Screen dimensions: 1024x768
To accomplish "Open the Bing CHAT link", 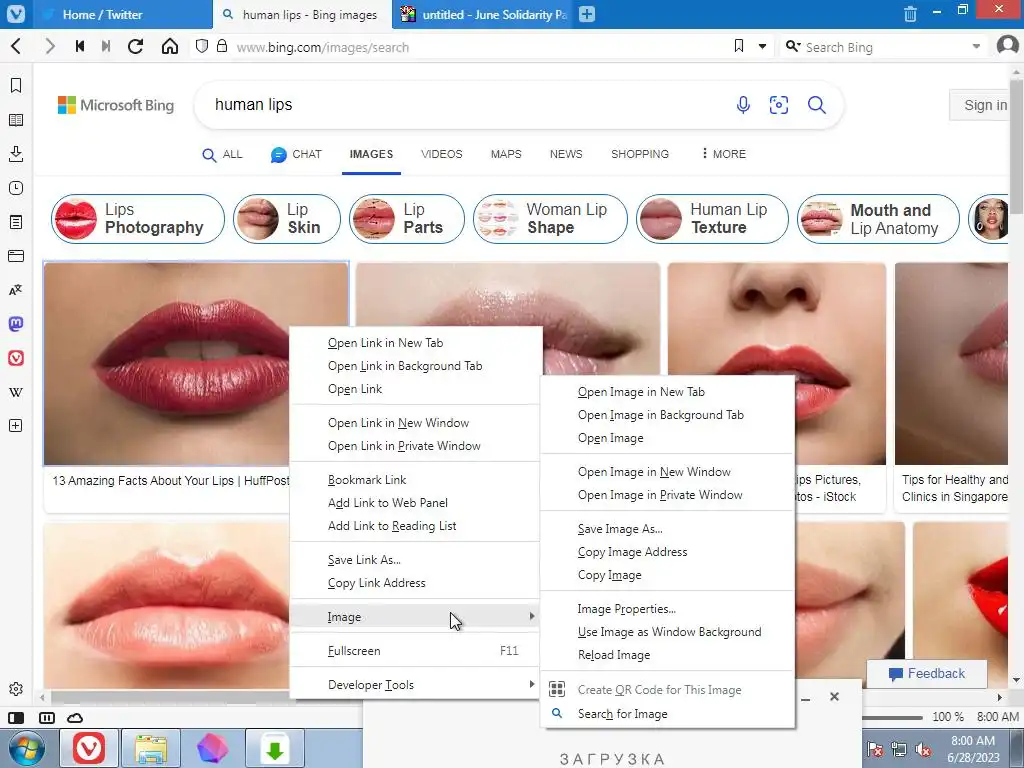I will [296, 154].
